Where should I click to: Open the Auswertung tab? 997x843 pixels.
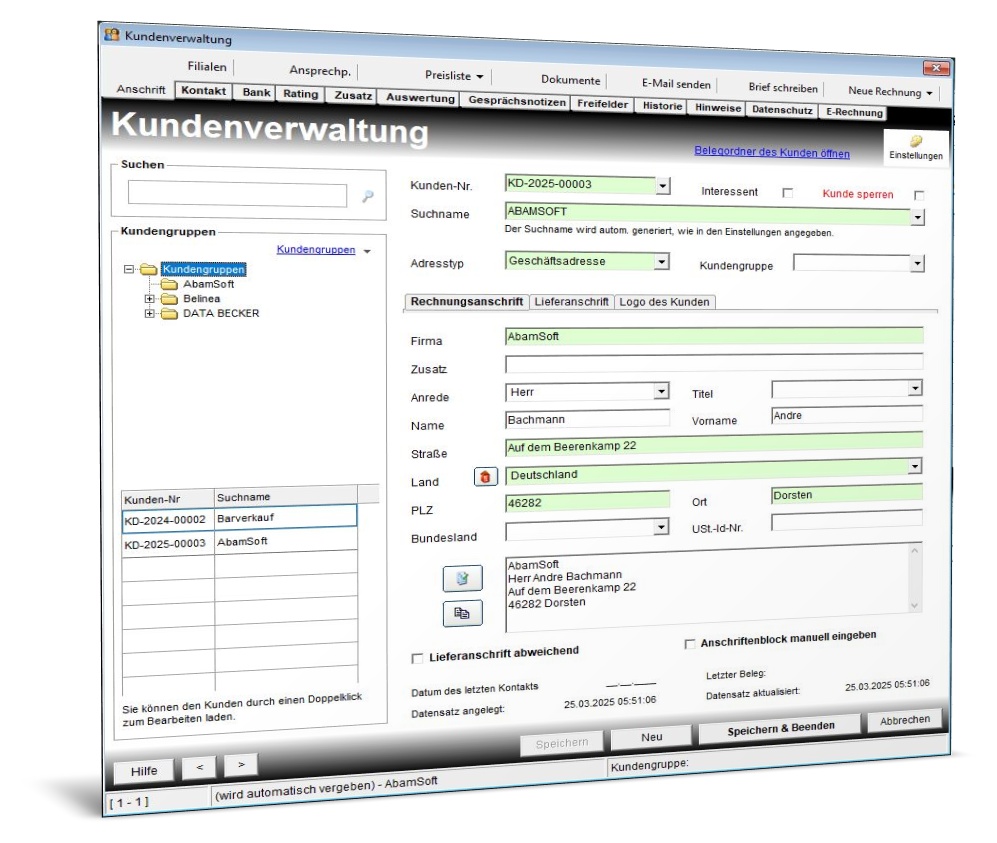pos(420,99)
